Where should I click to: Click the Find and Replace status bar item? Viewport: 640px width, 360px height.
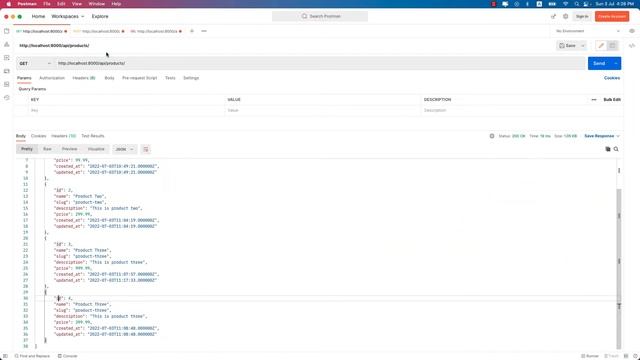tap(32, 356)
